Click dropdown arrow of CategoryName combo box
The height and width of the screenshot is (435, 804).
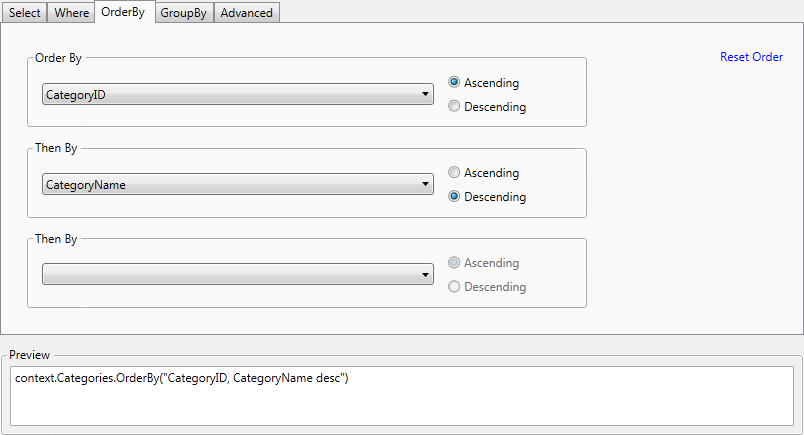(x=425, y=184)
